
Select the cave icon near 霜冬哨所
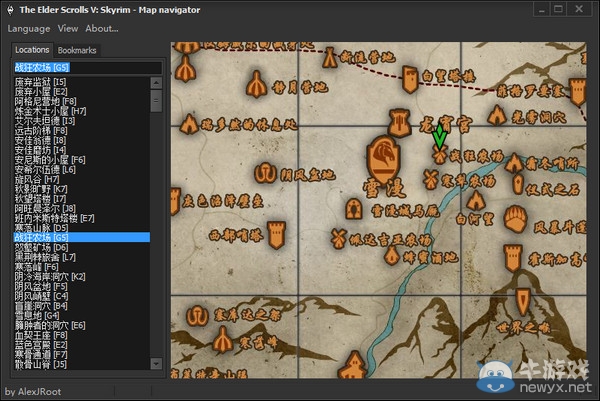coord(514,163)
